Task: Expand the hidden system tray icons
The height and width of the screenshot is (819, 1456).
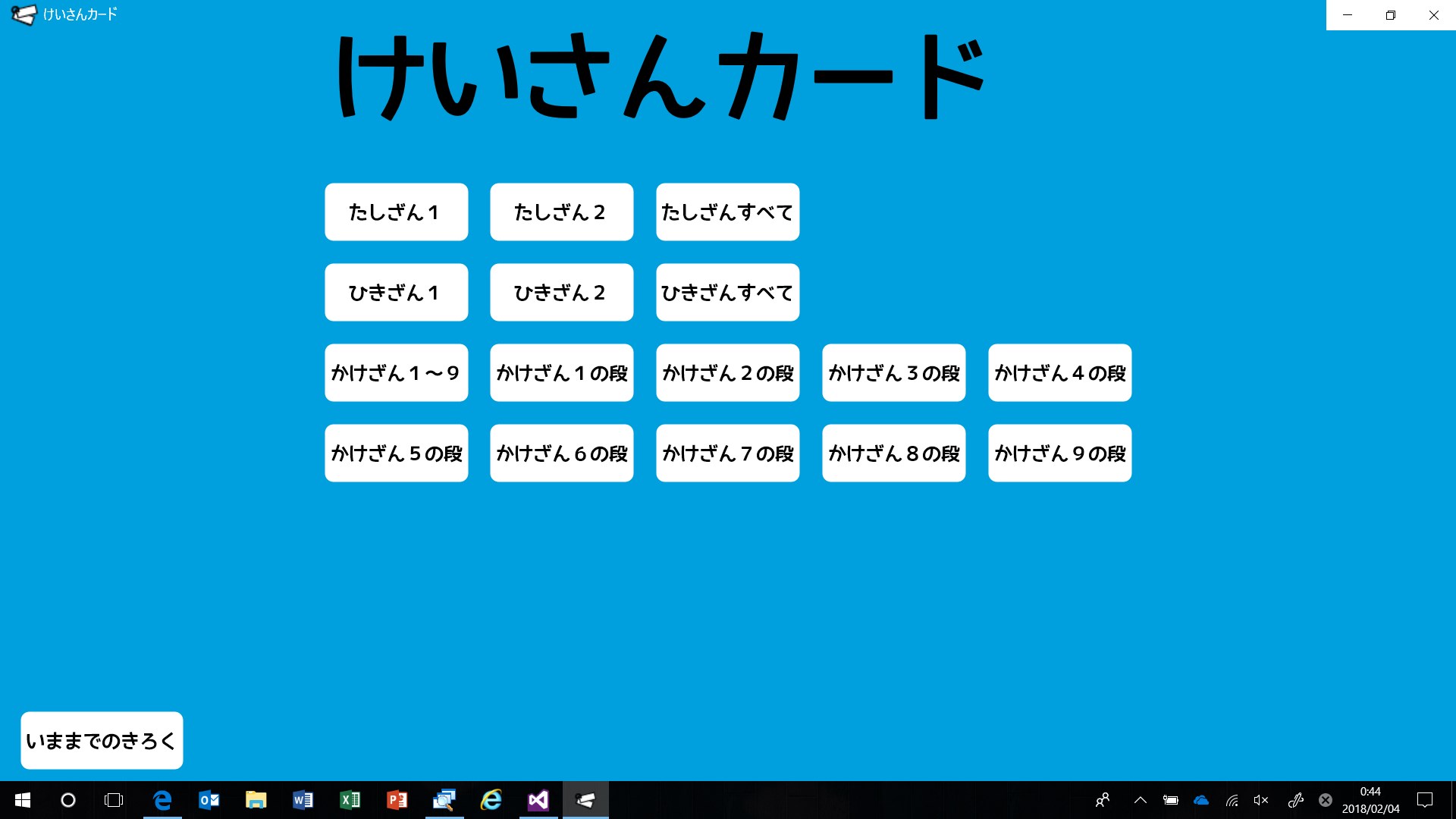Action: click(1140, 800)
